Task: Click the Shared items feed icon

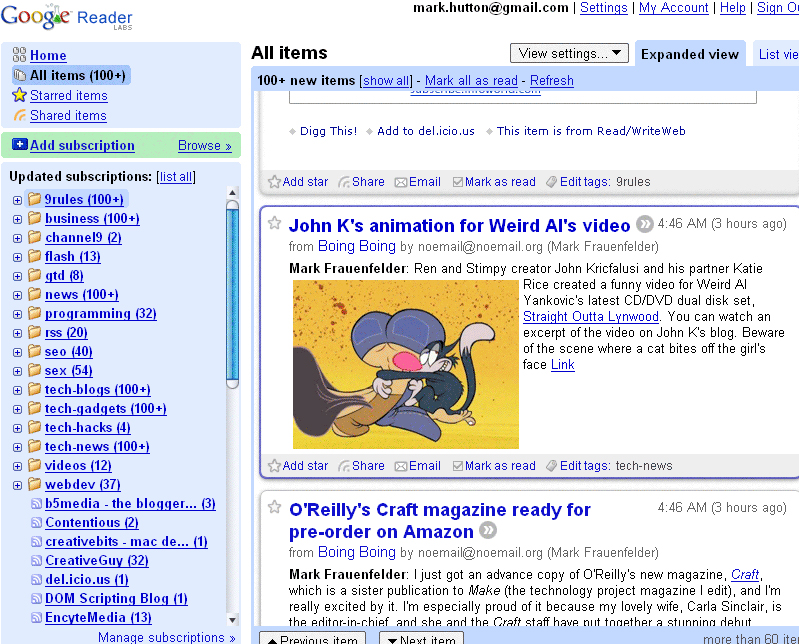Action: [x=20, y=115]
